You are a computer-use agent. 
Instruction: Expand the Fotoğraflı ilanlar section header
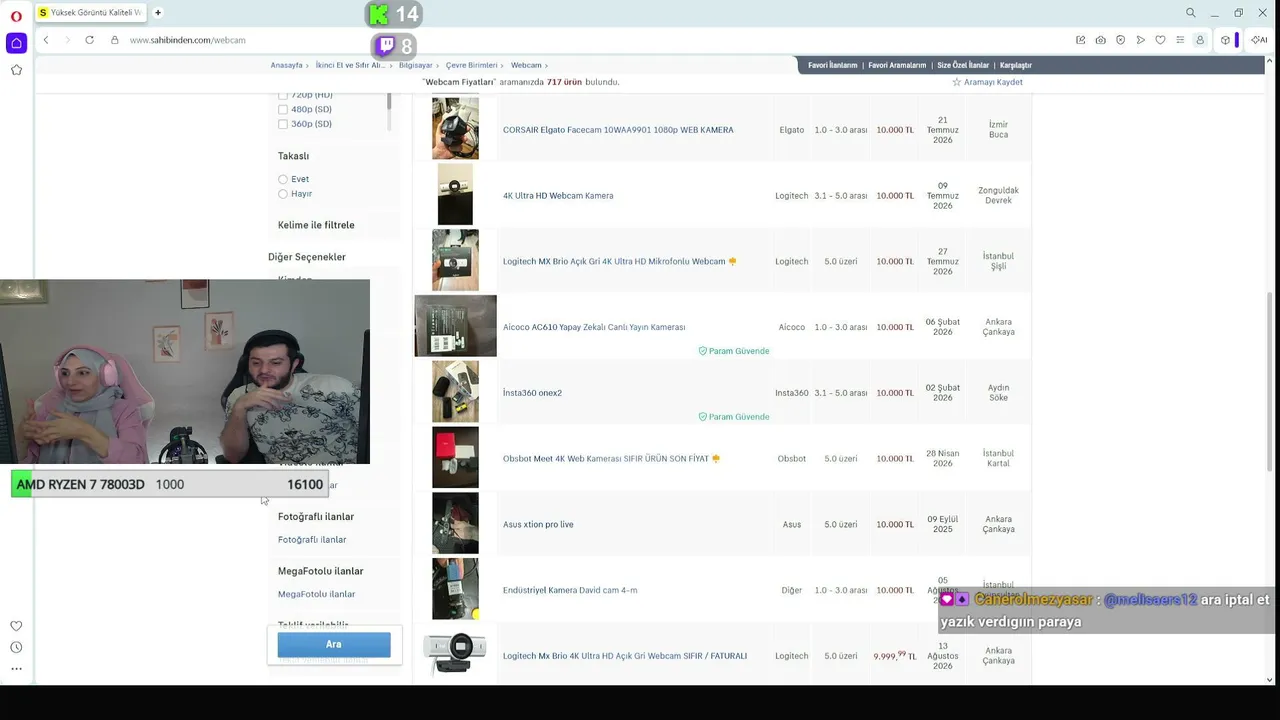coord(316,517)
